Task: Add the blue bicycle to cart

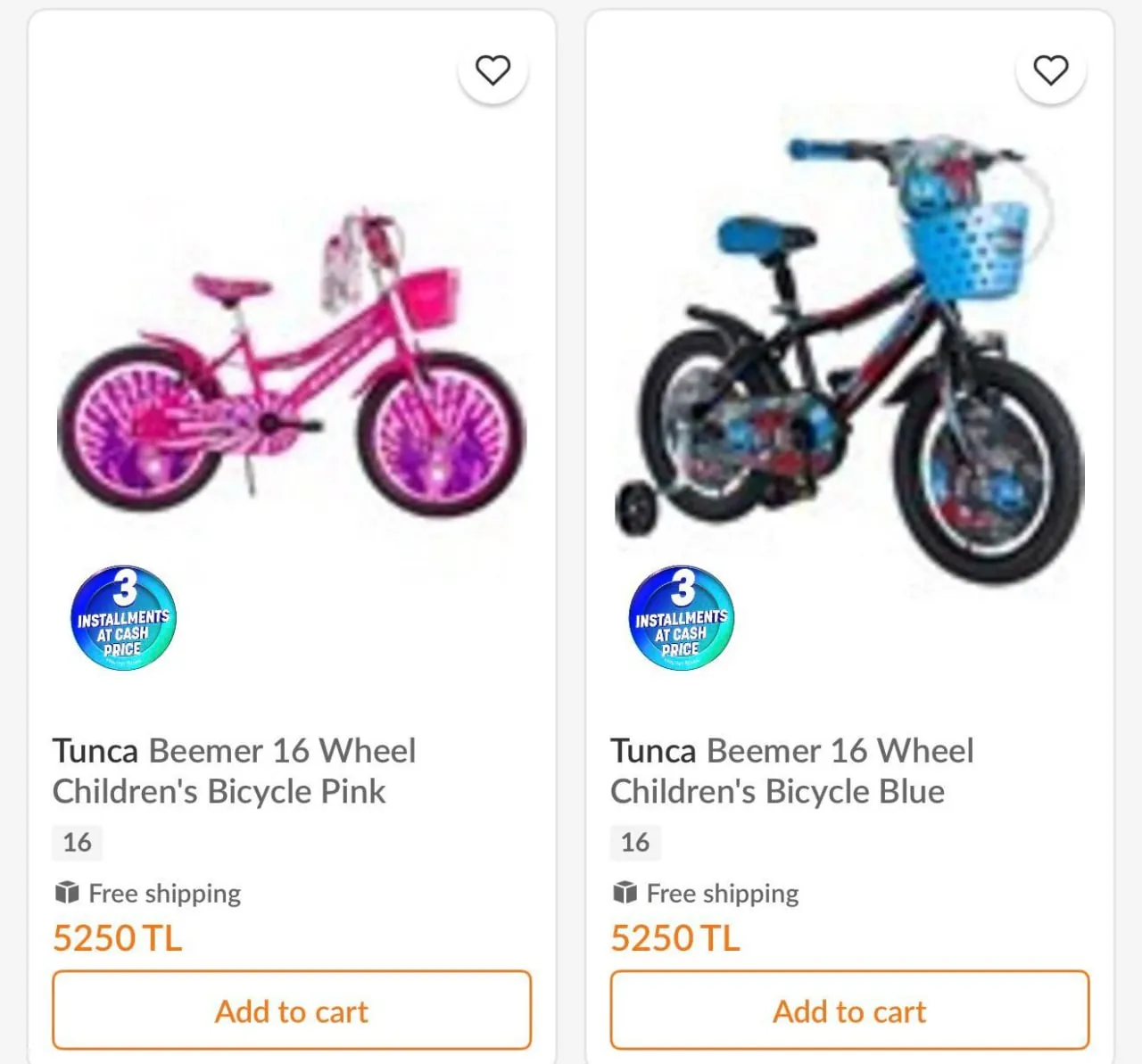Action: tap(849, 1010)
